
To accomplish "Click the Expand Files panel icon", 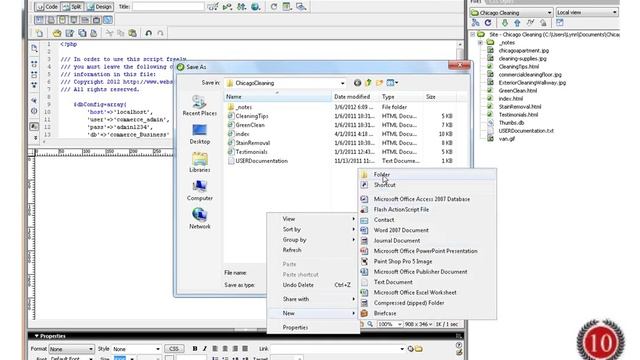I will [560, 23].
